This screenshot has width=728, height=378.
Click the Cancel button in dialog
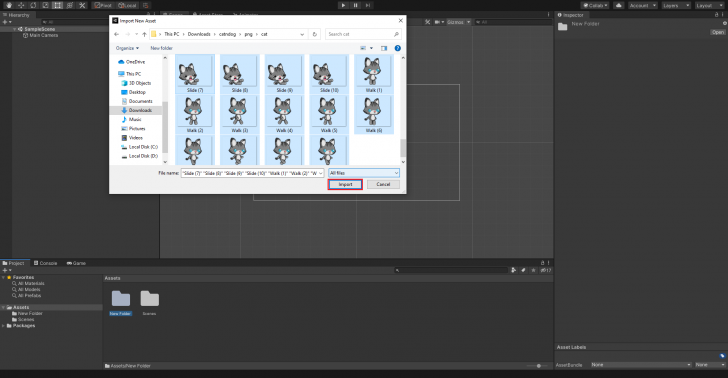383,184
